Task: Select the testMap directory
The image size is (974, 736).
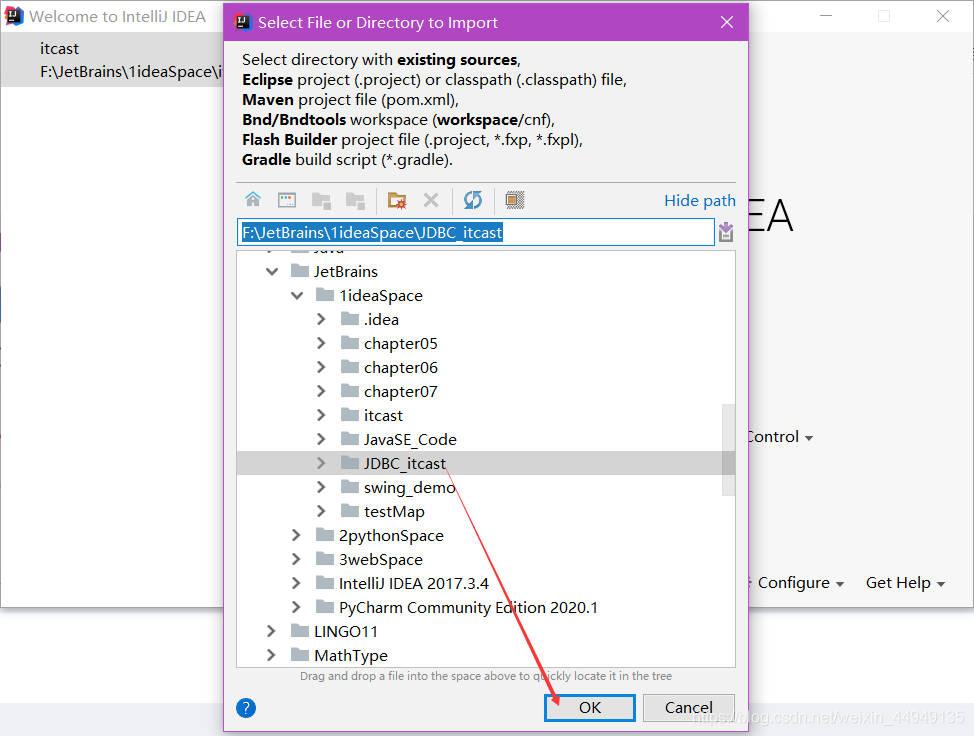Action: click(394, 512)
